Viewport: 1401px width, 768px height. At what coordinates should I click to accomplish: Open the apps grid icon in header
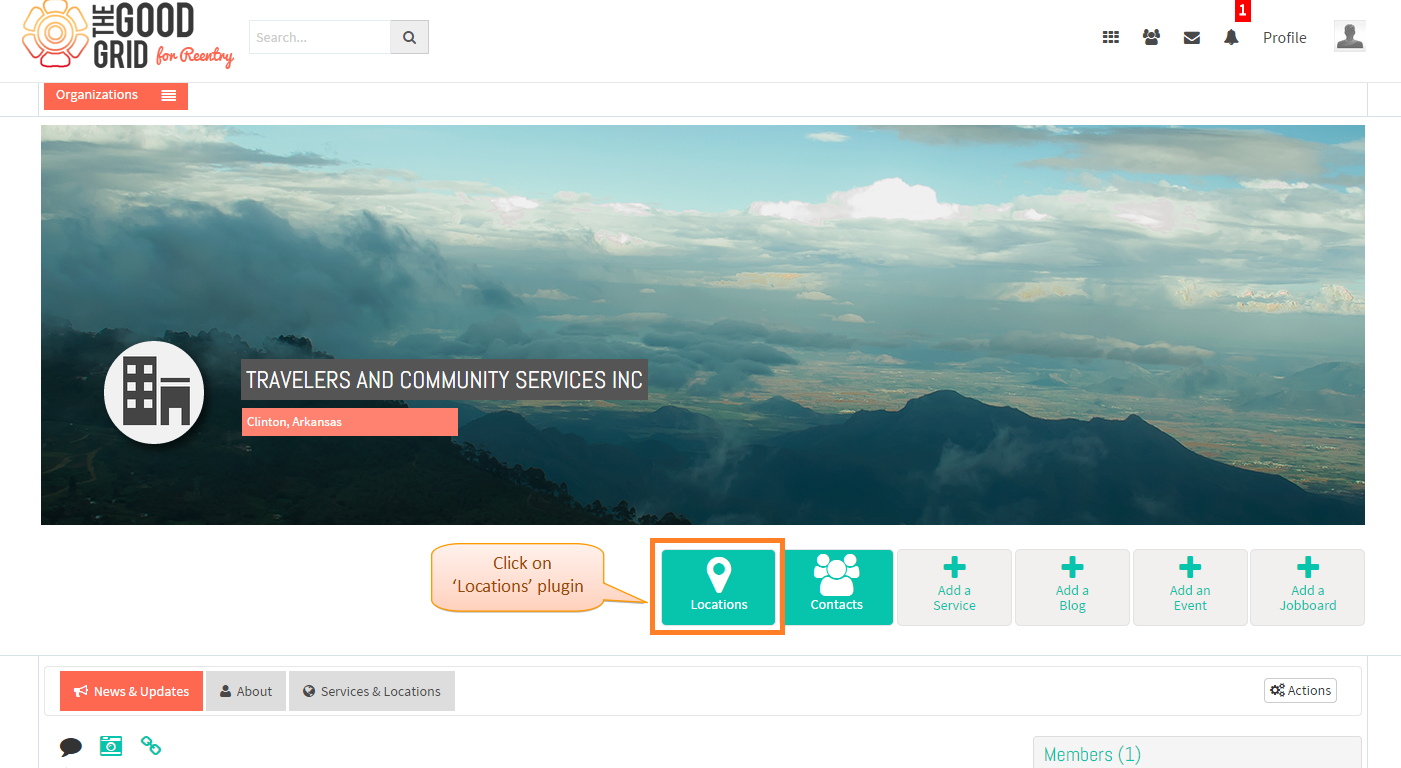tap(1111, 37)
